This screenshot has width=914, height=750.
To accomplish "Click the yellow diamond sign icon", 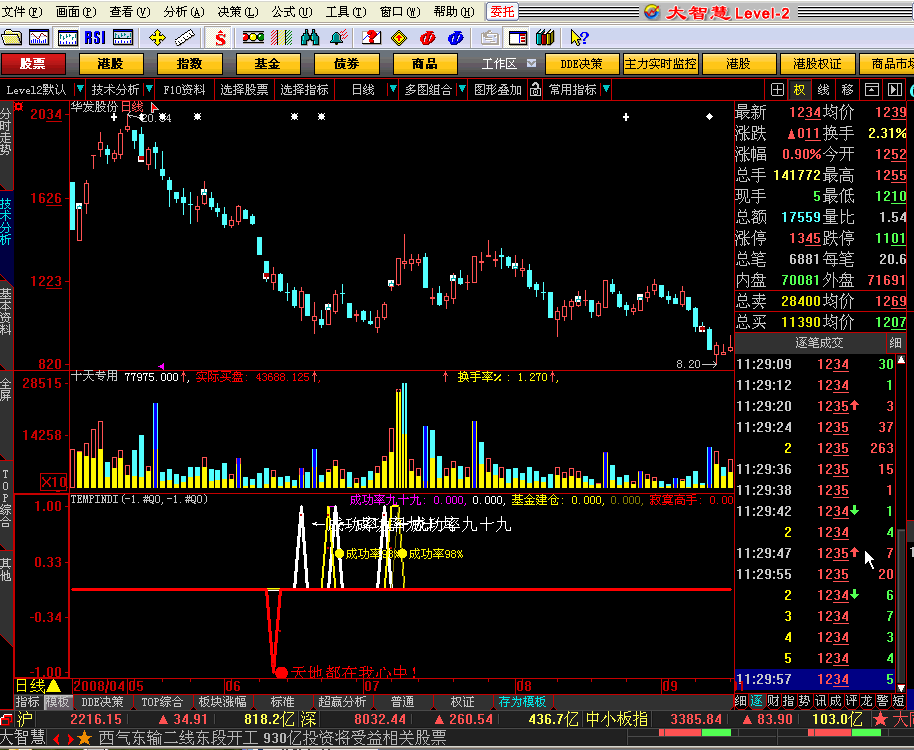I will click(x=399, y=38).
